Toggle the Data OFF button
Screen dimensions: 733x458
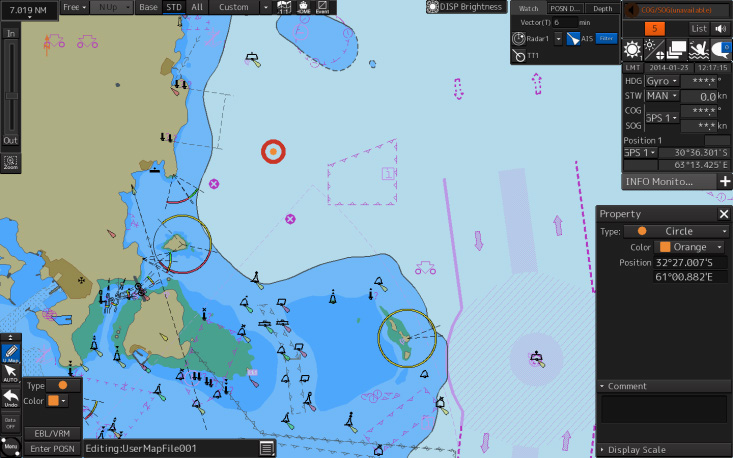coord(10,423)
